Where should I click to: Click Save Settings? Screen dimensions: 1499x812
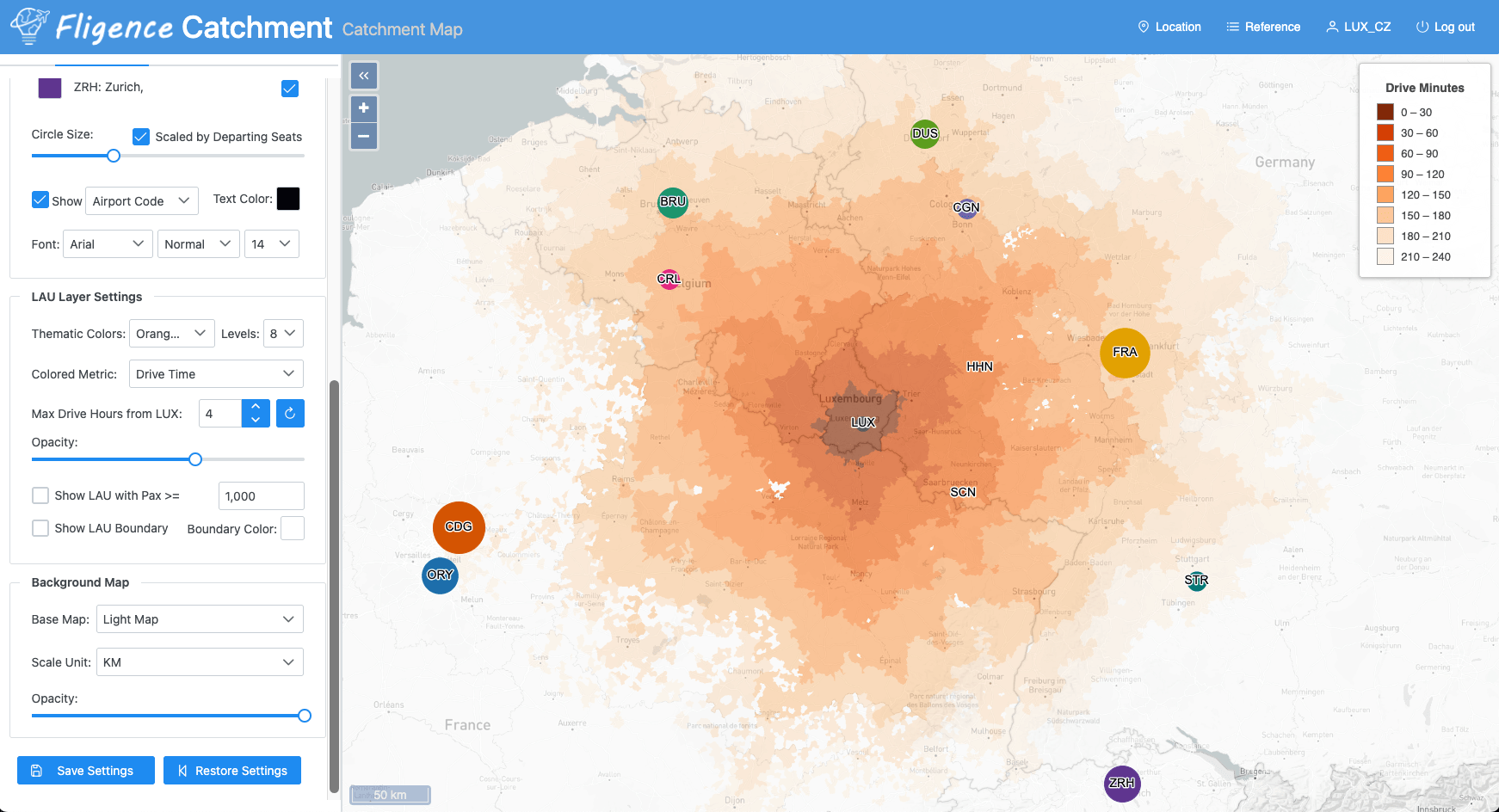(x=85, y=770)
